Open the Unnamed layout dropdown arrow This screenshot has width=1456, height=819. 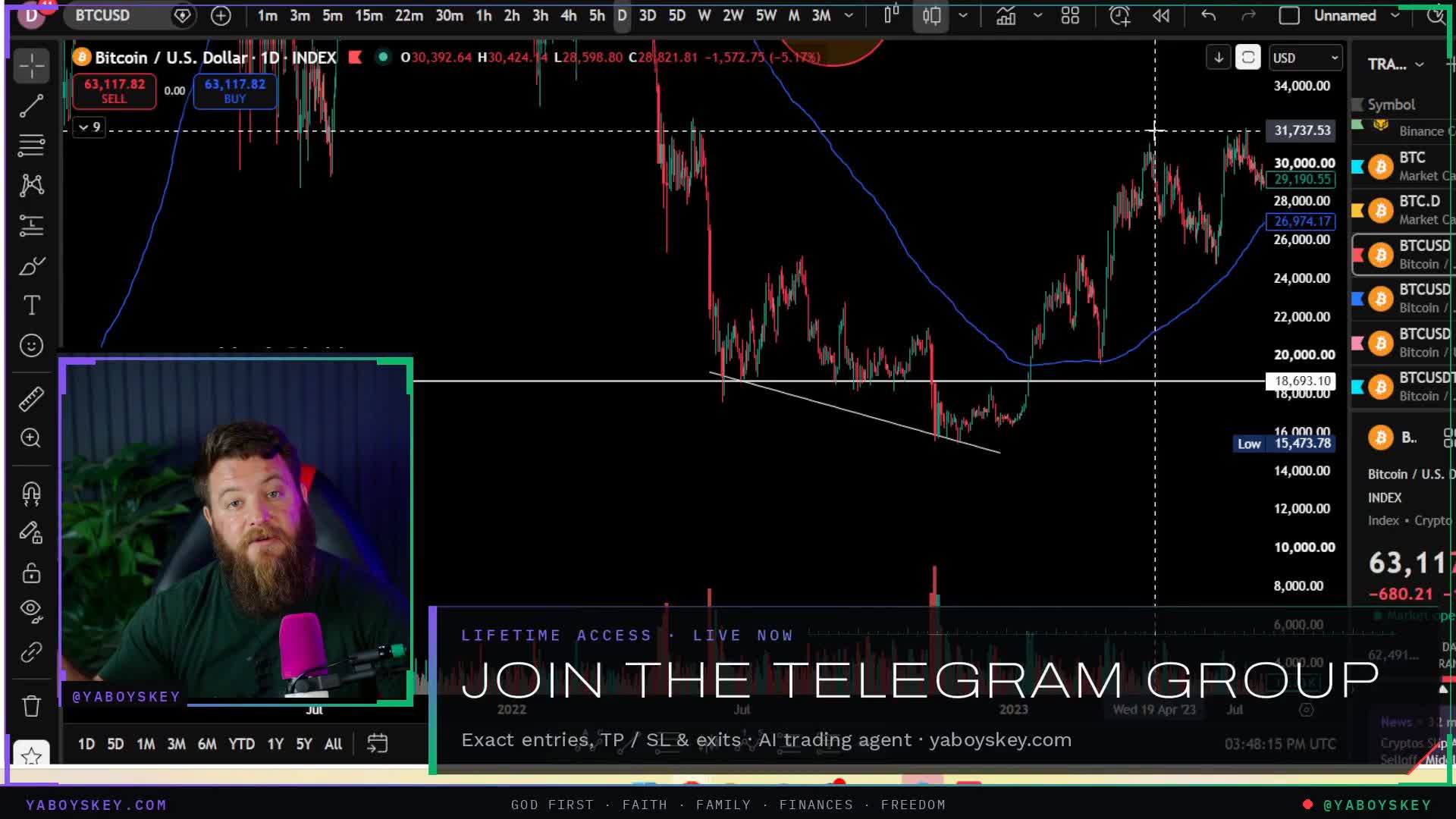(x=1395, y=15)
